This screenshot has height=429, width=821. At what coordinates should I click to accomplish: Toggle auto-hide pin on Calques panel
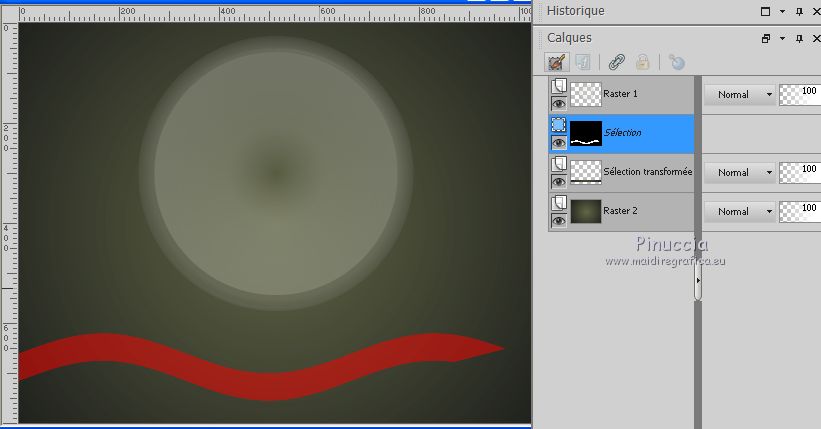[x=799, y=38]
